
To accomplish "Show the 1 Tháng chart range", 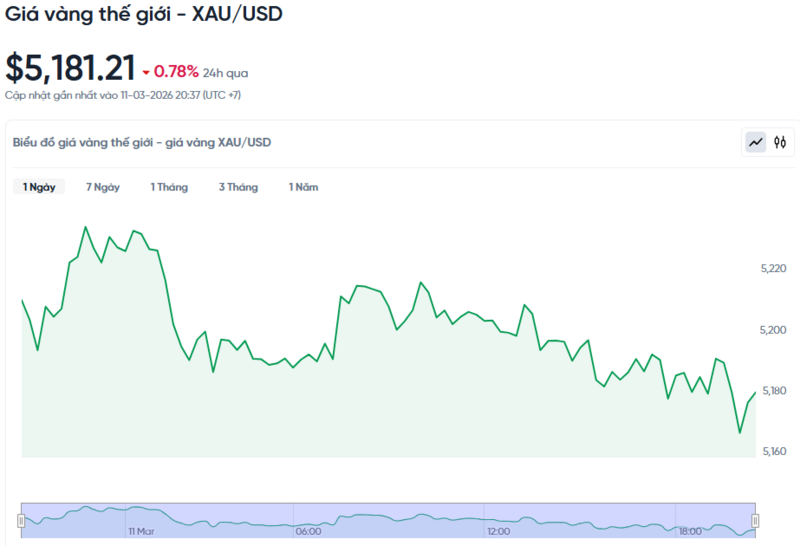I will pyautogui.click(x=169, y=187).
